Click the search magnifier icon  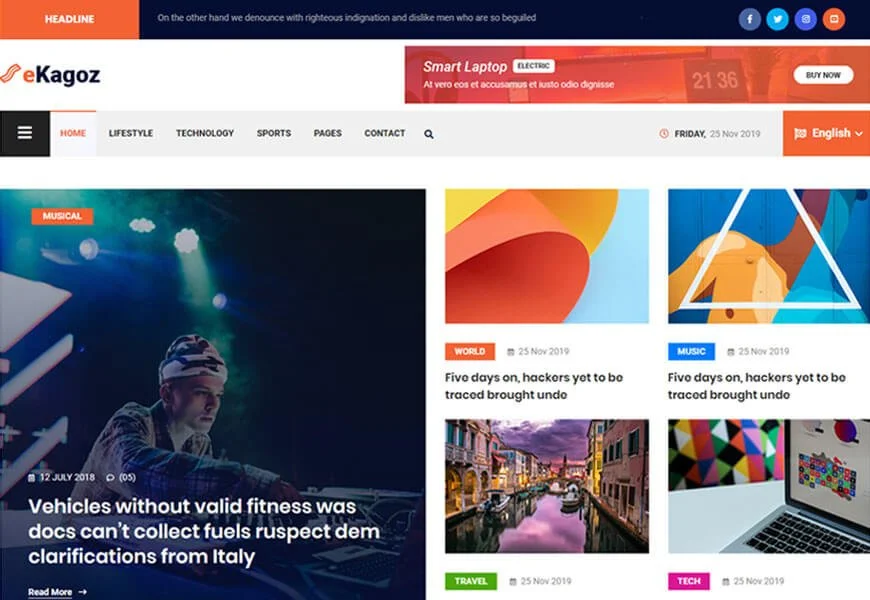coord(429,134)
